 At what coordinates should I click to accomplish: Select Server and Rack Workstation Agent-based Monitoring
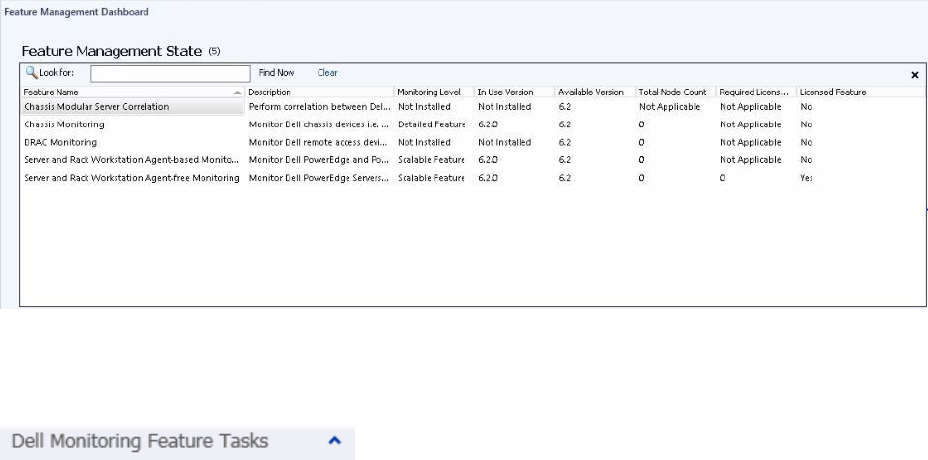pyautogui.click(x=473, y=160)
